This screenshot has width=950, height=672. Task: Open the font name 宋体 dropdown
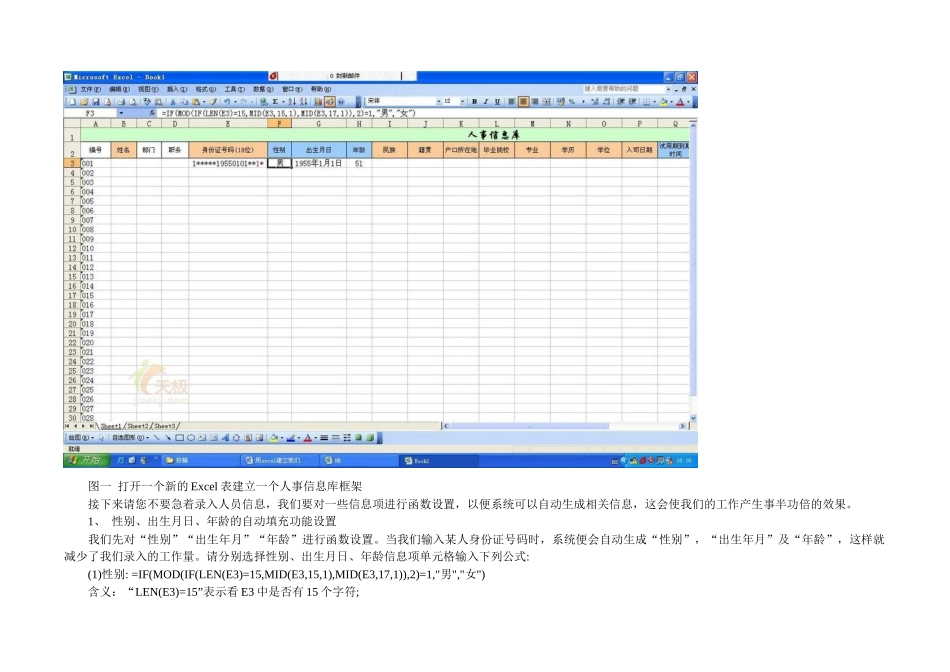point(439,102)
